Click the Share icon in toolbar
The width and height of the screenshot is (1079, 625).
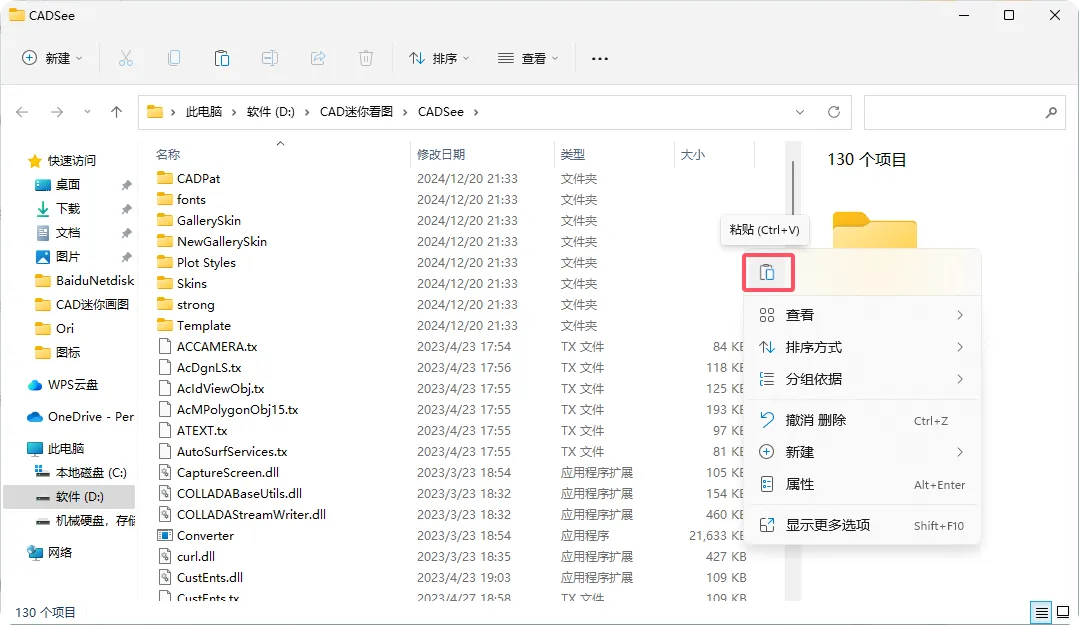coord(318,59)
